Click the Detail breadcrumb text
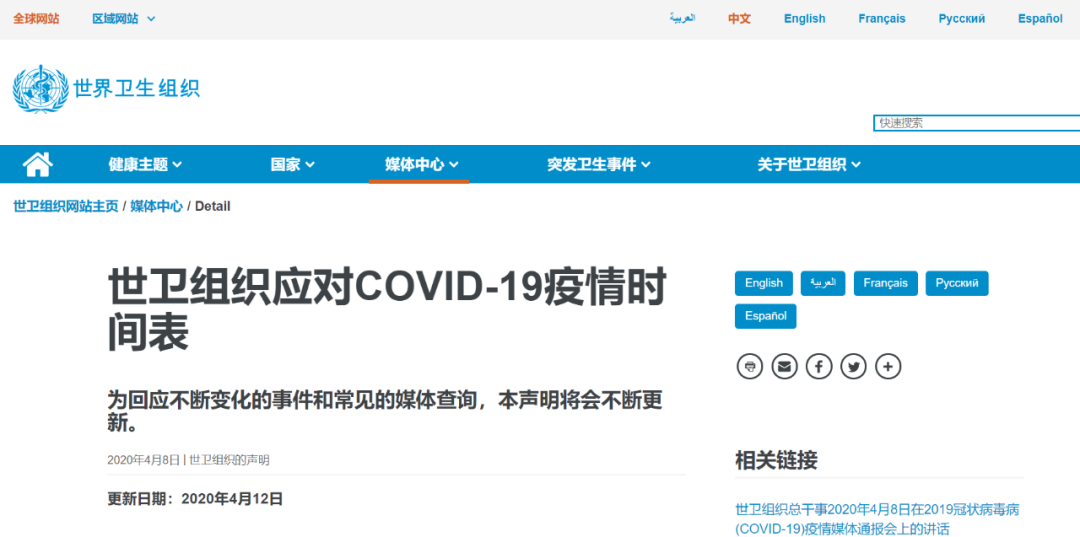 coord(213,206)
